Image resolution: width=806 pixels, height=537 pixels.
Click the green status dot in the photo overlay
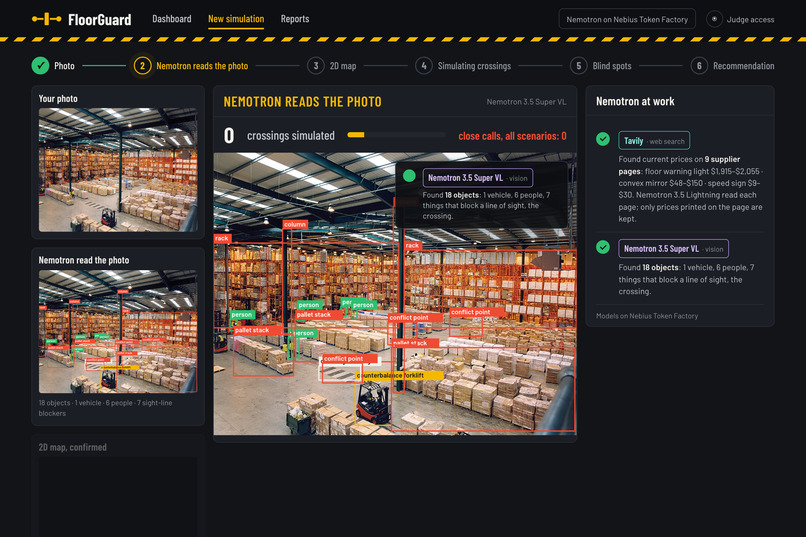pos(409,176)
